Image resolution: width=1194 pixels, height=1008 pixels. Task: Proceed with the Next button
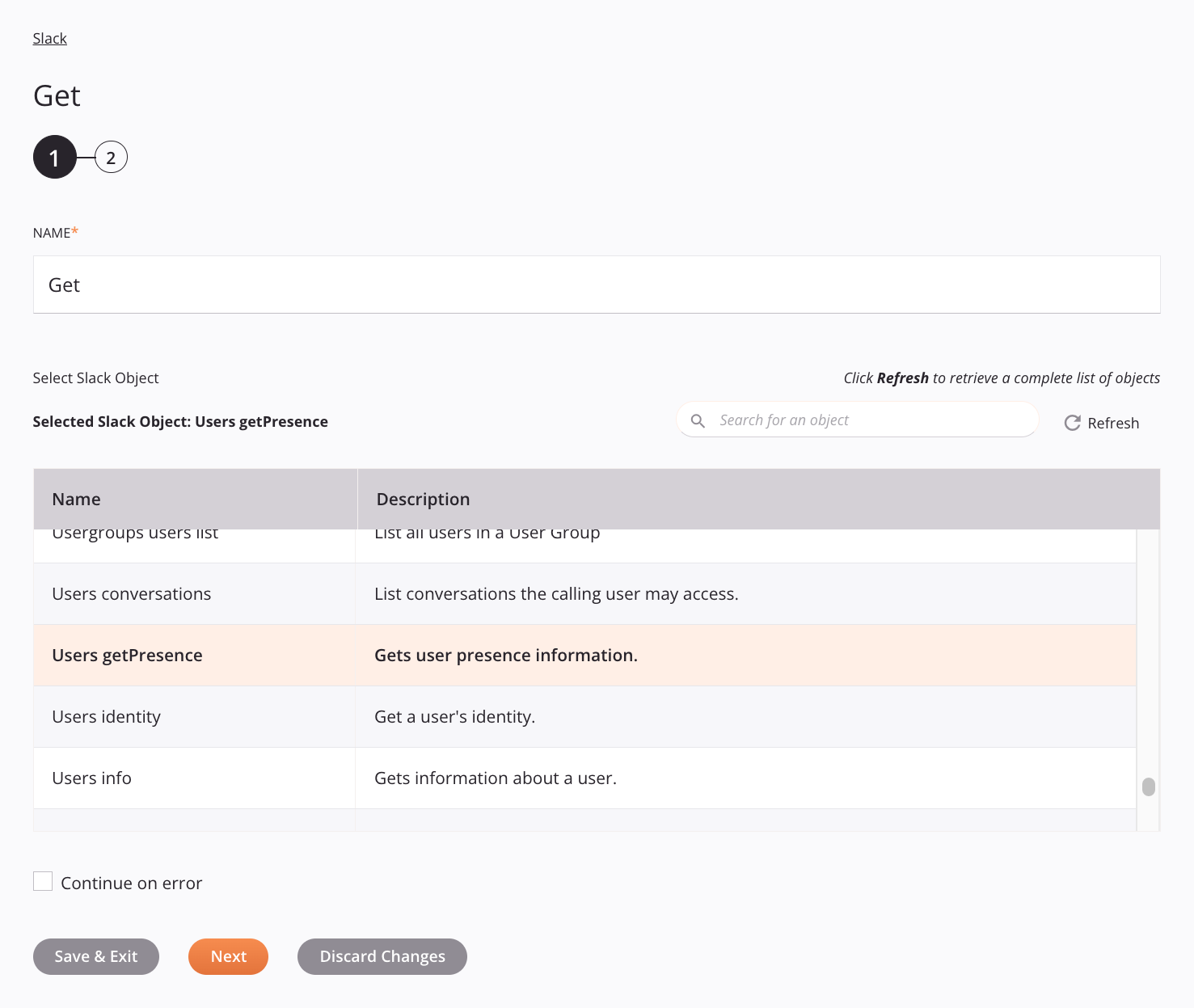228,956
